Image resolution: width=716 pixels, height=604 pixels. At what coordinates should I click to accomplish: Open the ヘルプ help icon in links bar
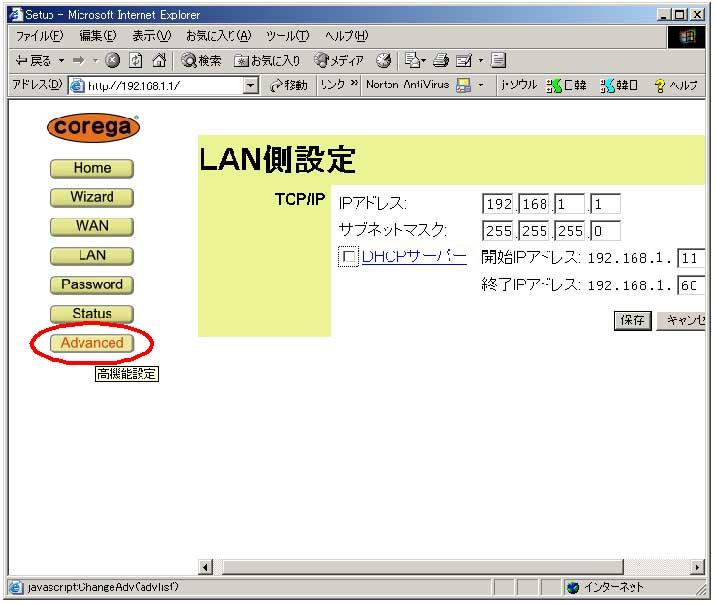tap(676, 86)
